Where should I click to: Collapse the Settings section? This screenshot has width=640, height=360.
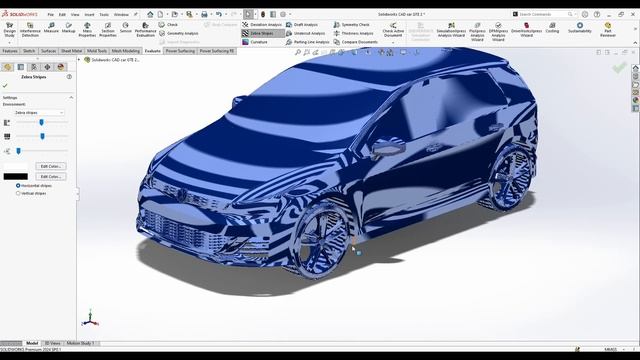[x=71, y=98]
